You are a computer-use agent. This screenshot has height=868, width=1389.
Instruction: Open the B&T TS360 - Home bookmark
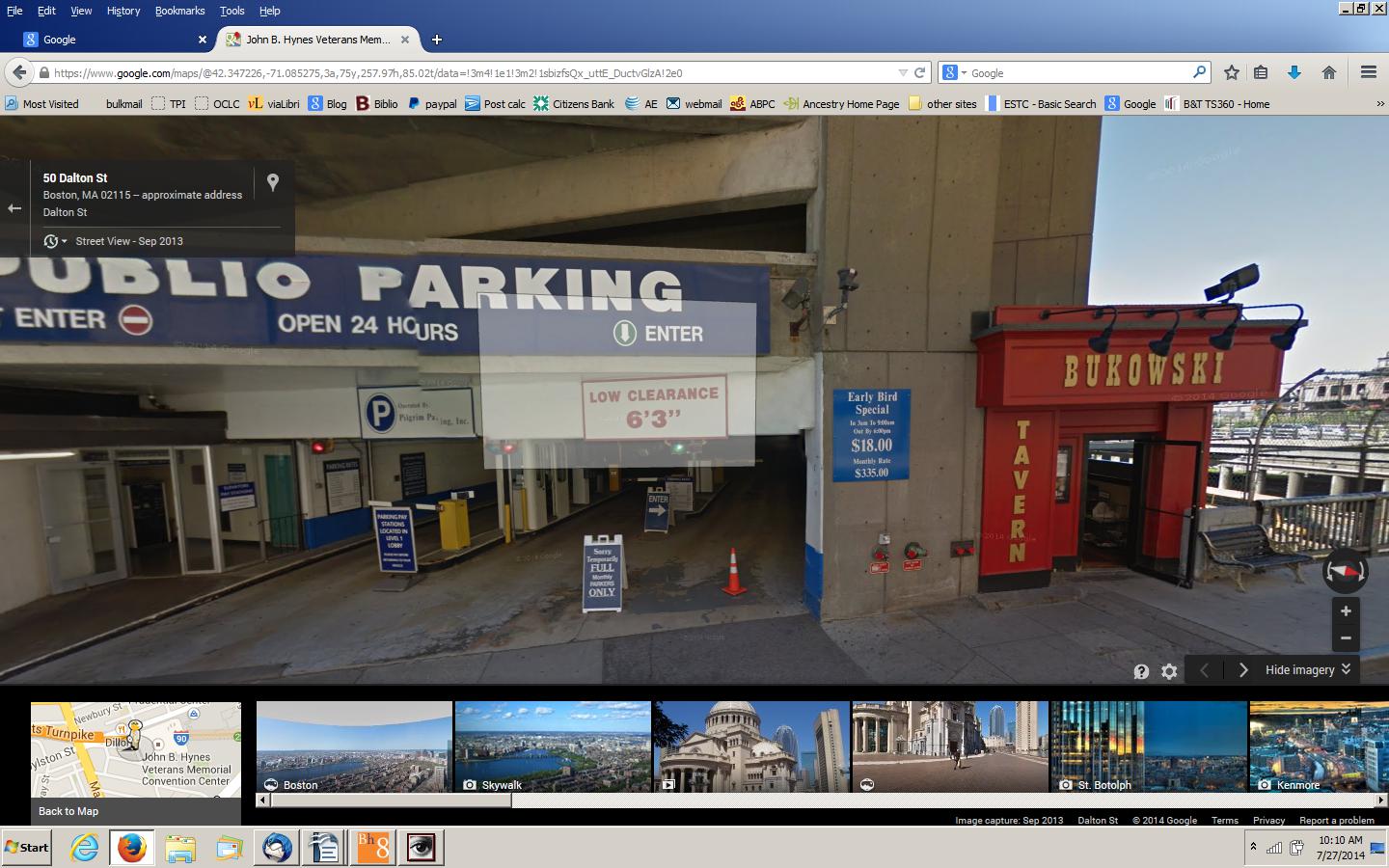pyautogui.click(x=1217, y=103)
